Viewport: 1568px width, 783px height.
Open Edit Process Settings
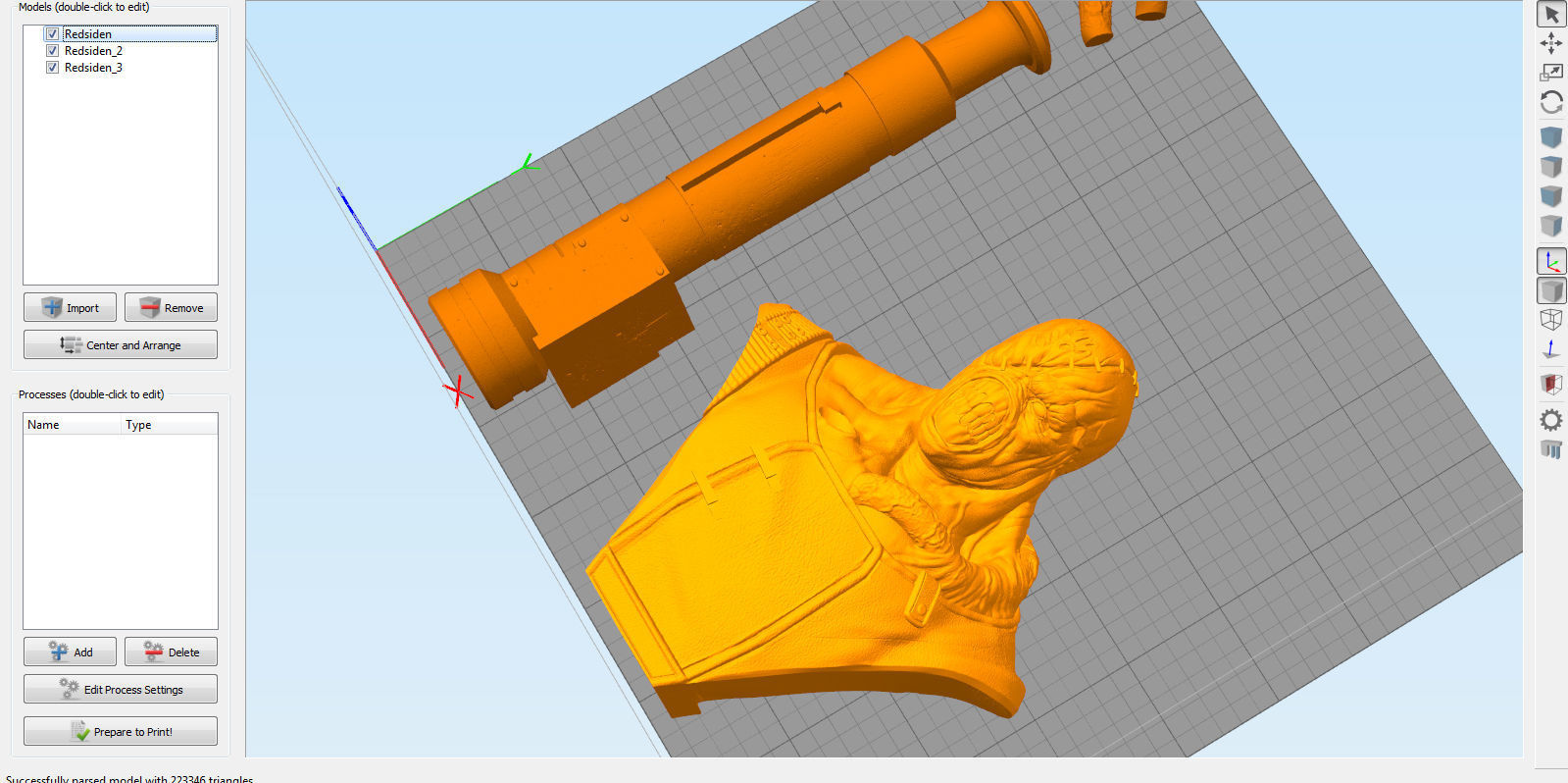pyautogui.click(x=121, y=689)
